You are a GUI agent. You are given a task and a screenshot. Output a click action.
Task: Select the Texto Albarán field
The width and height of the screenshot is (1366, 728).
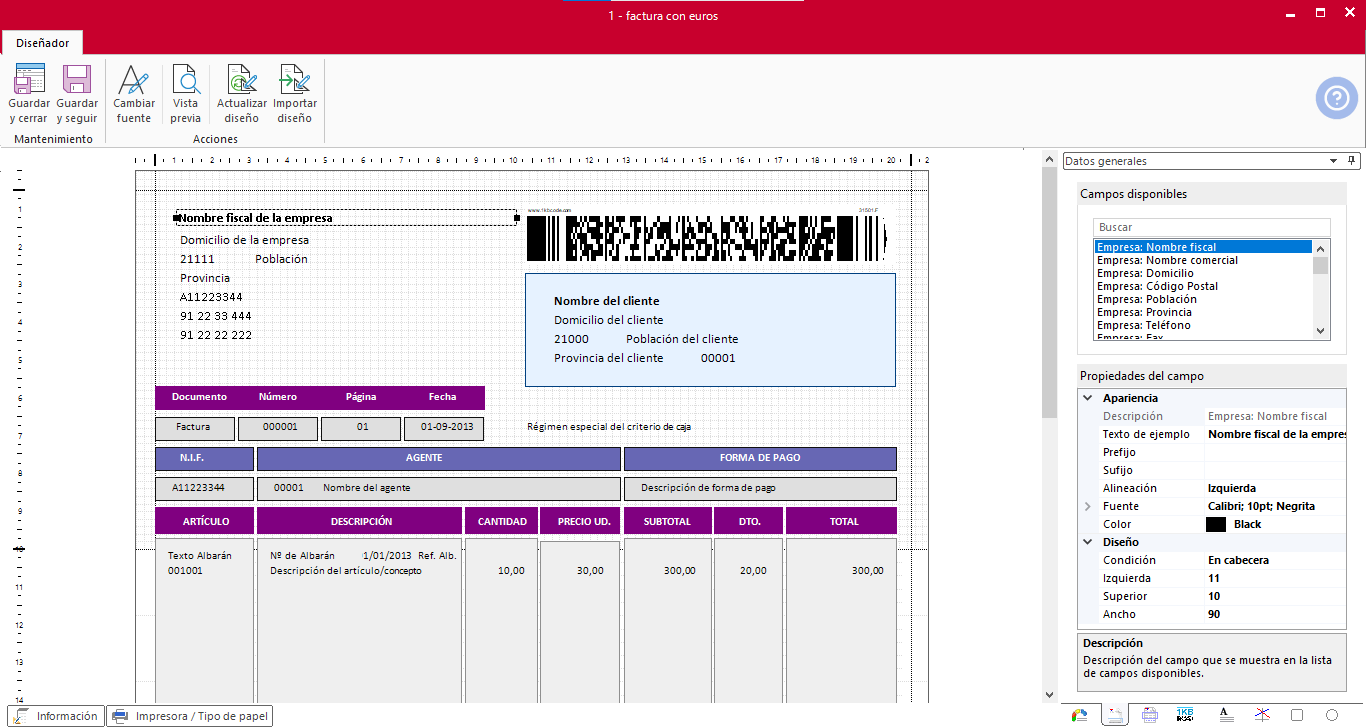[x=199, y=555]
